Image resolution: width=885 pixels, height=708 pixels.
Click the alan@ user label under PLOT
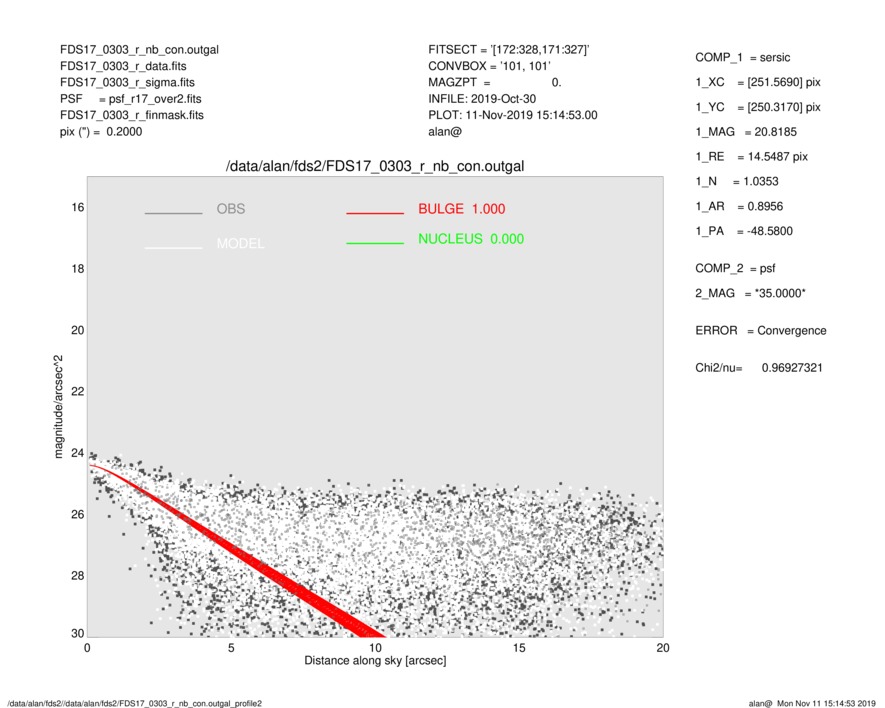(445, 132)
